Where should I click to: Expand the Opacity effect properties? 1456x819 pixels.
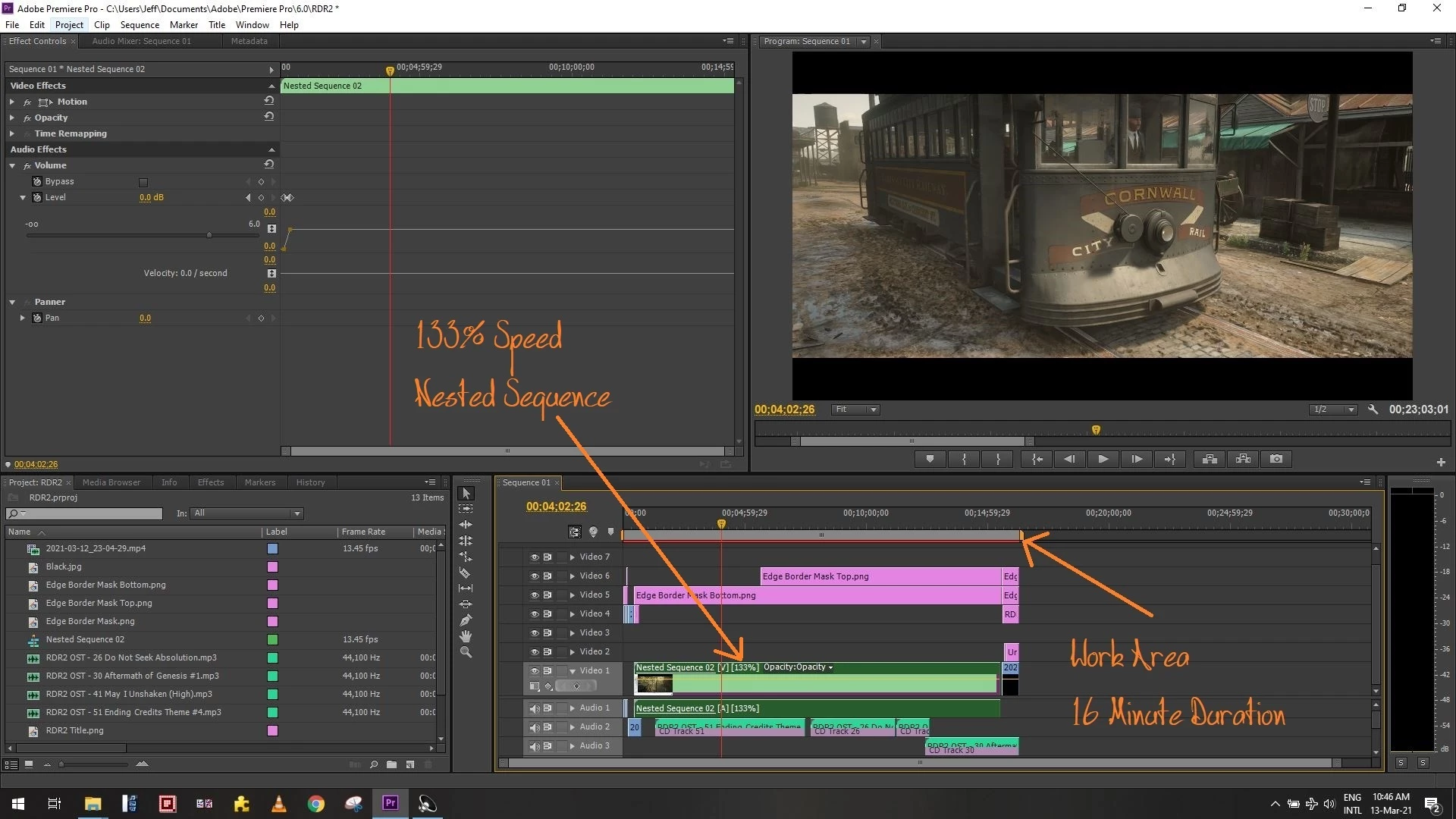(12, 118)
